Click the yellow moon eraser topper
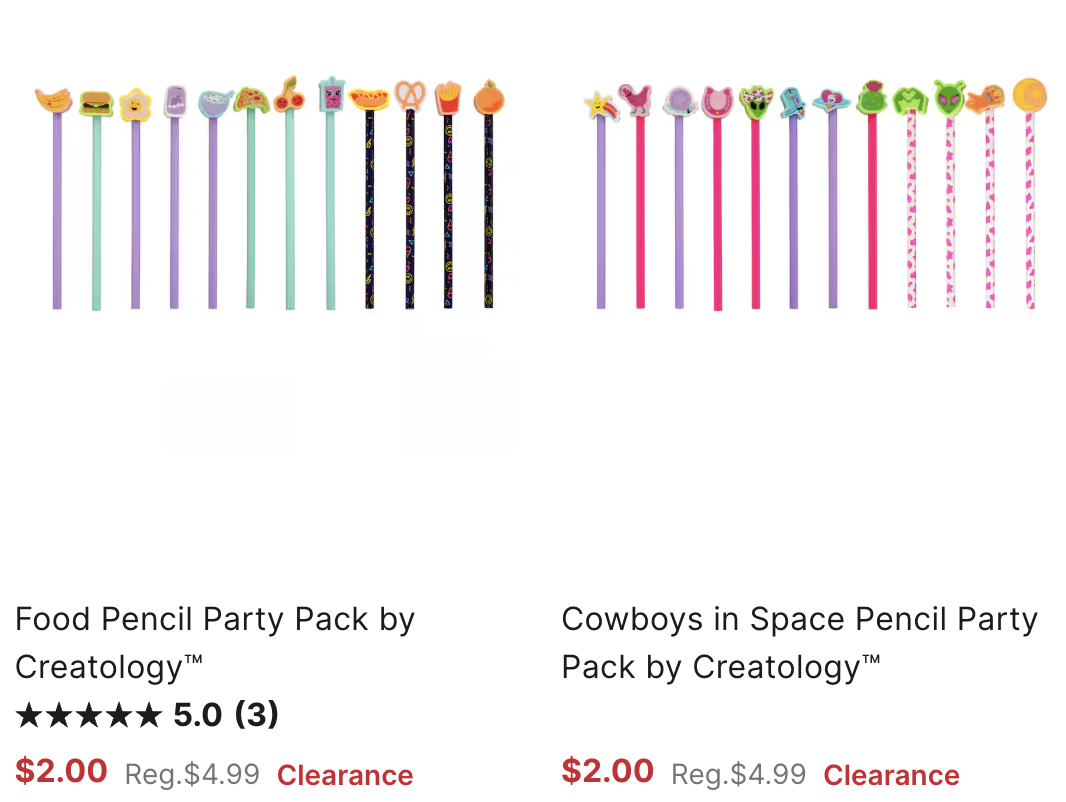This screenshot has height=802, width=1066. 1029,95
